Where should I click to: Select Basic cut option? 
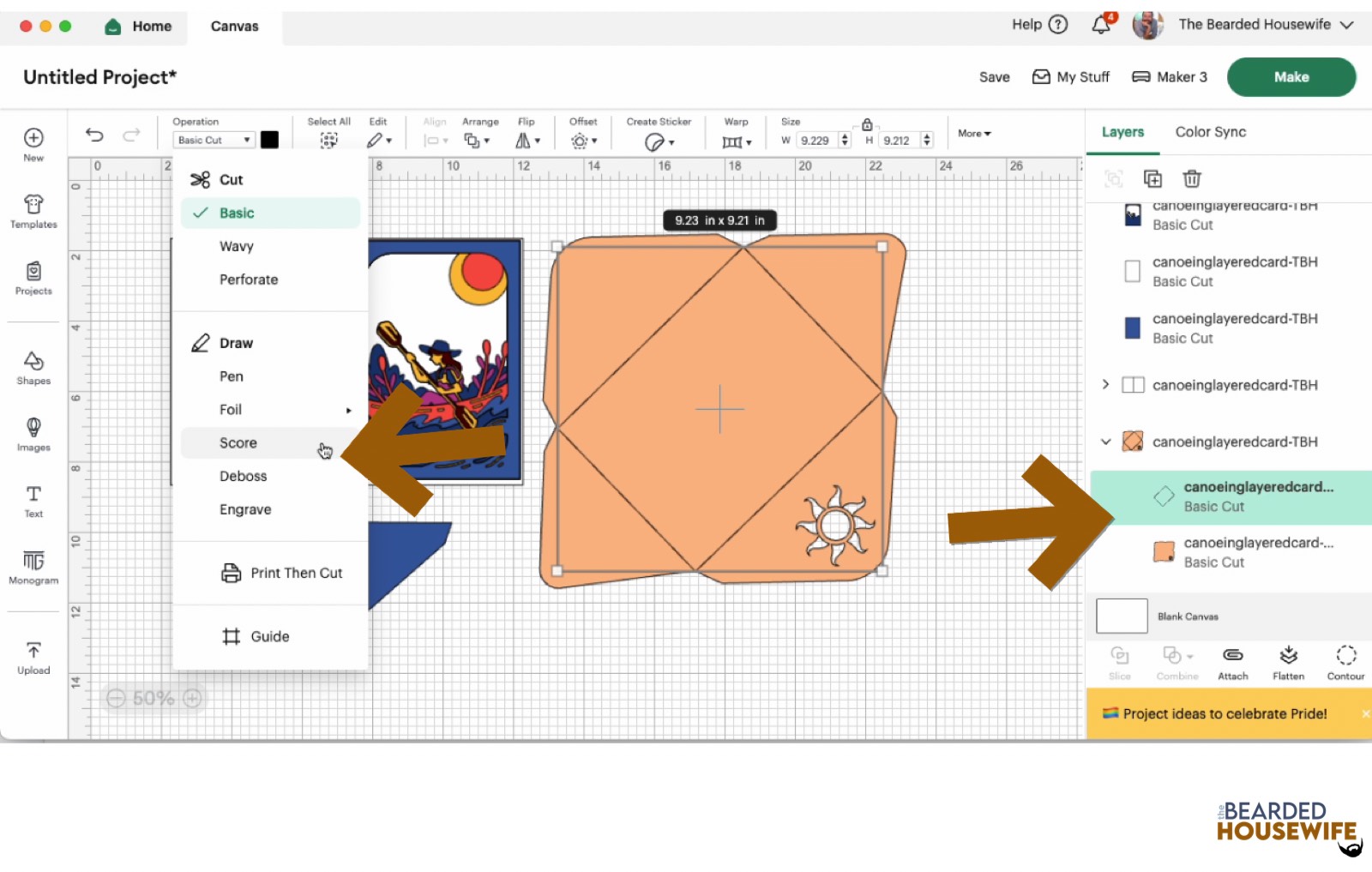[270, 213]
